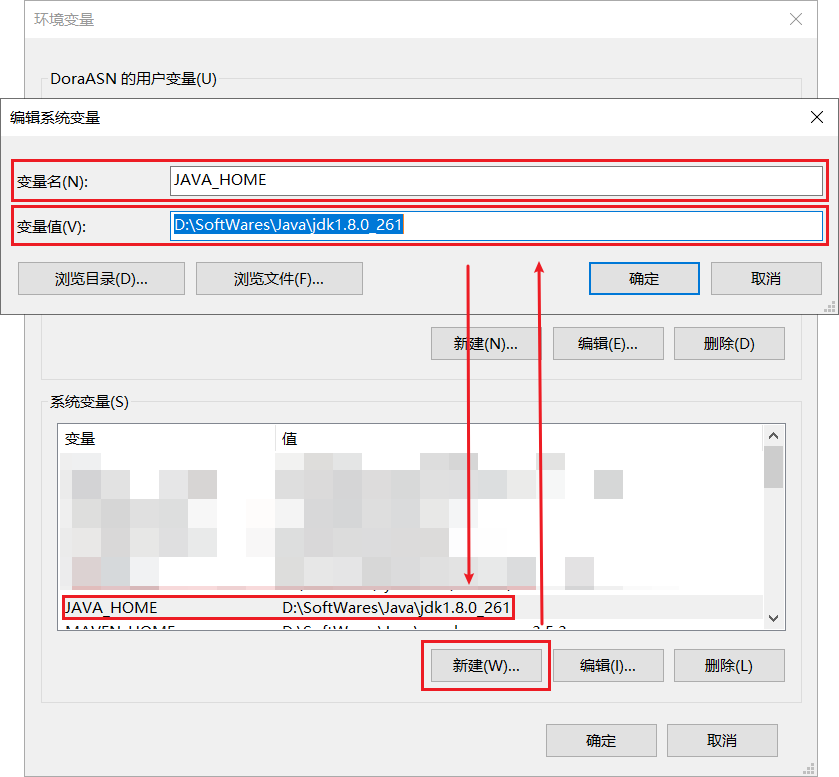839x777 pixels.
Task: Click the variable name field containing JAVA_HOME
Action: click(496, 181)
